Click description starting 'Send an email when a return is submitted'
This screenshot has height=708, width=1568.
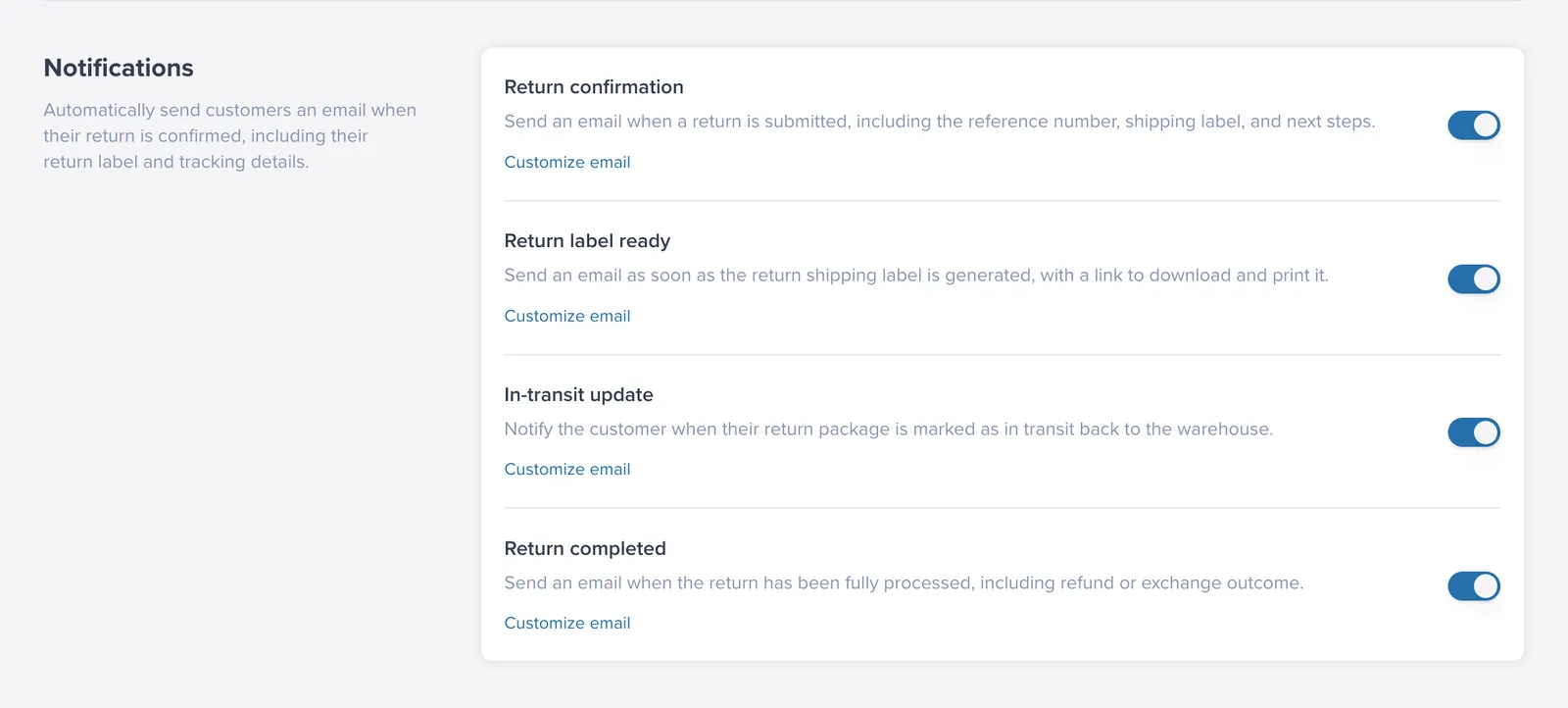[x=940, y=122]
